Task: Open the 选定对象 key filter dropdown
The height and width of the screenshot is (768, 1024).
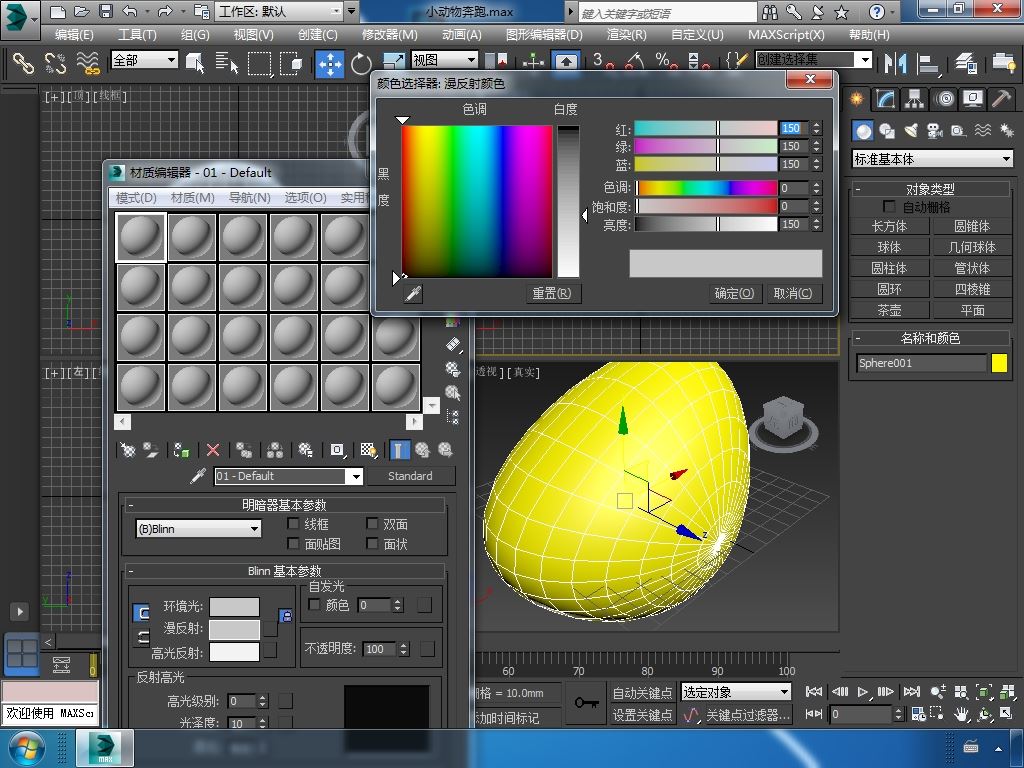Action: click(x=736, y=692)
